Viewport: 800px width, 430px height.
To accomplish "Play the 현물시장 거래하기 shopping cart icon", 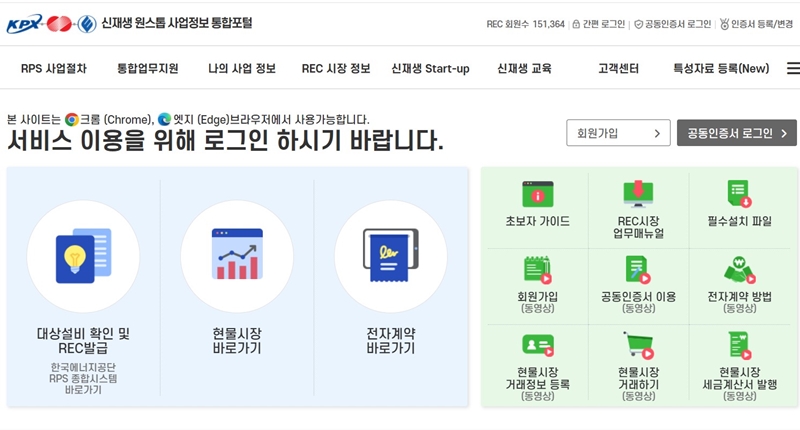I will (x=639, y=345).
